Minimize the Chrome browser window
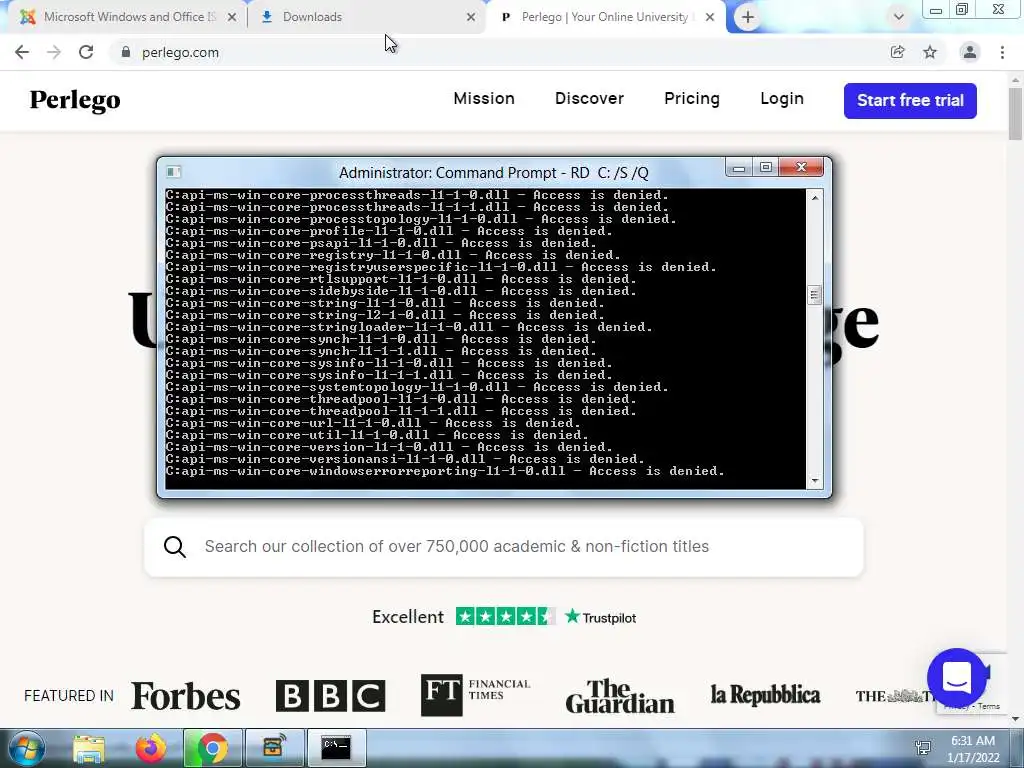 coord(936,10)
